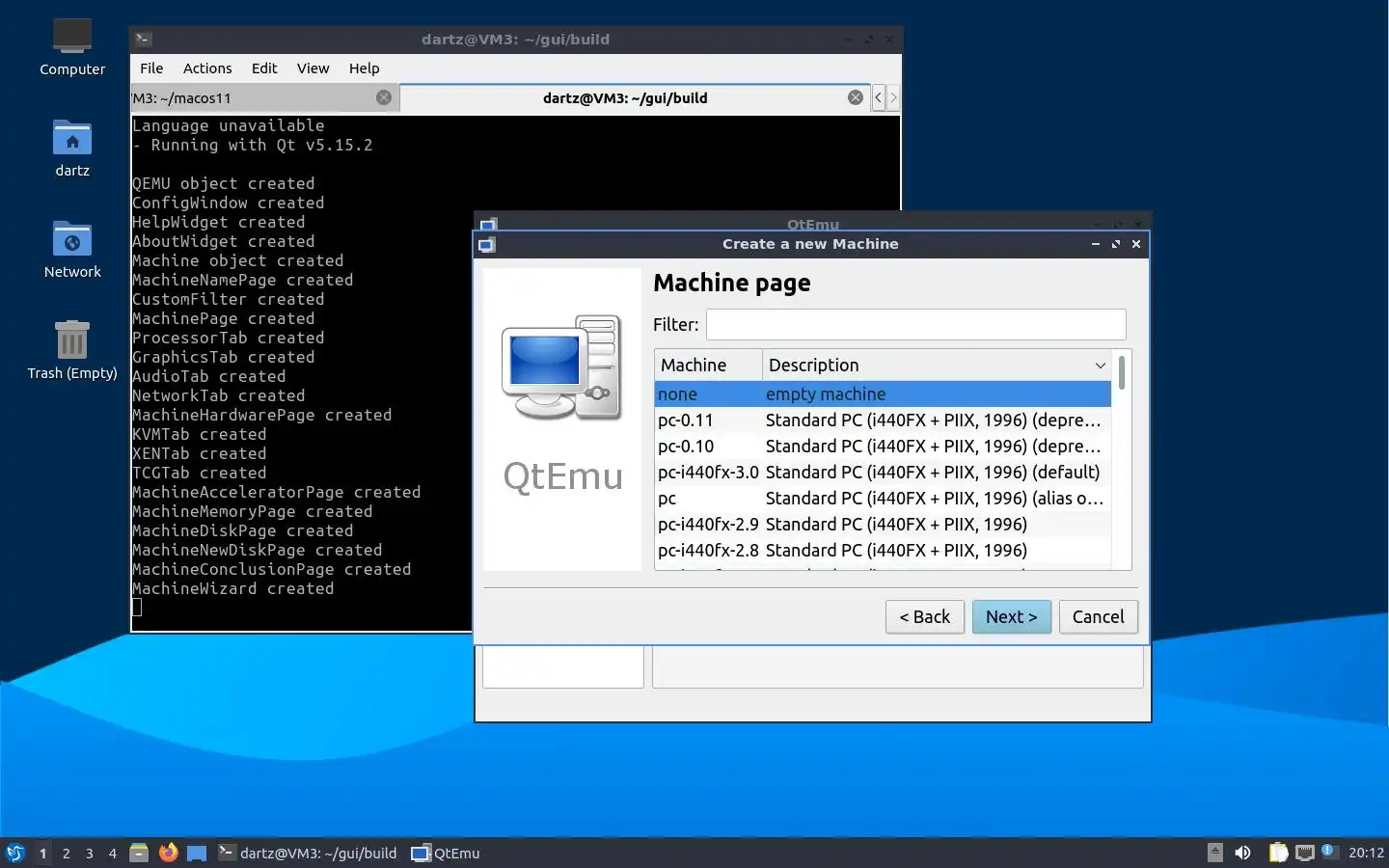
Task: Focus the terminal taskbar entry dartz@VM3
Action: (308, 853)
